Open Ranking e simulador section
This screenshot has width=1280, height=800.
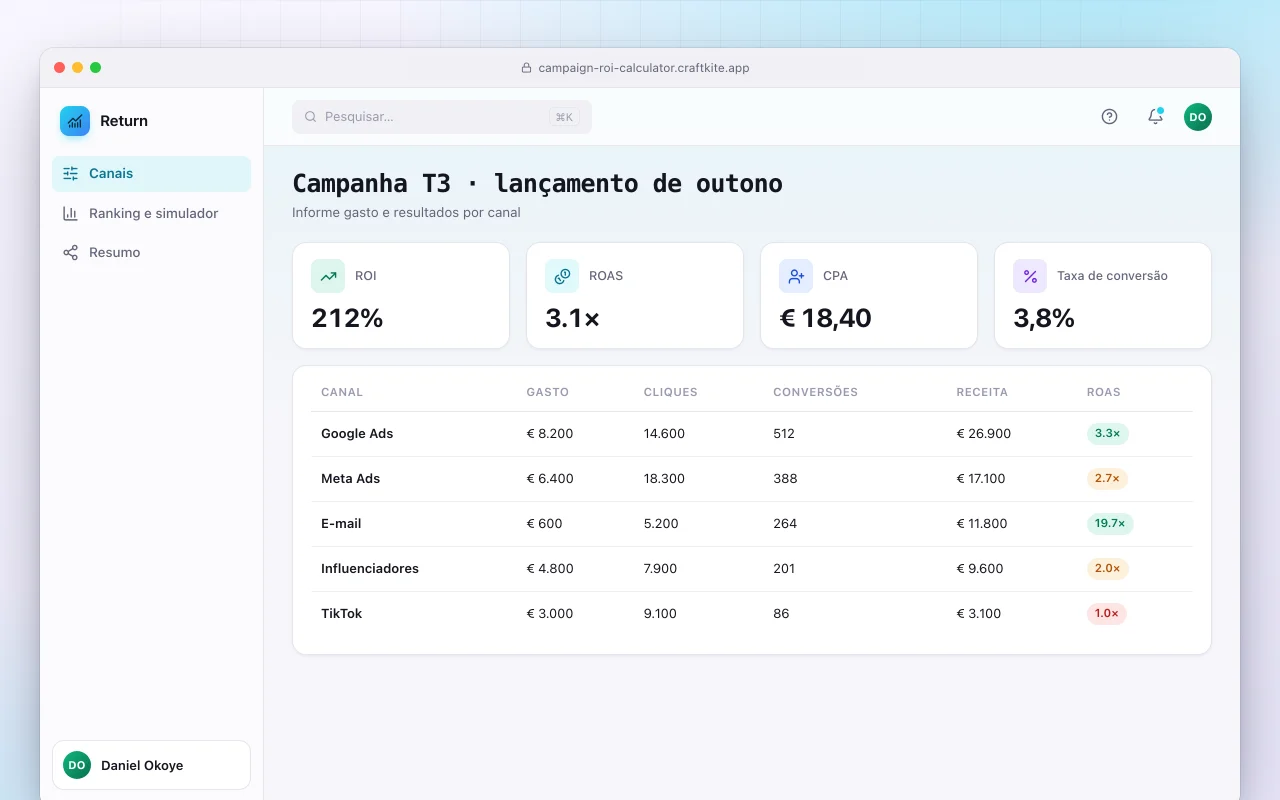coord(151,213)
